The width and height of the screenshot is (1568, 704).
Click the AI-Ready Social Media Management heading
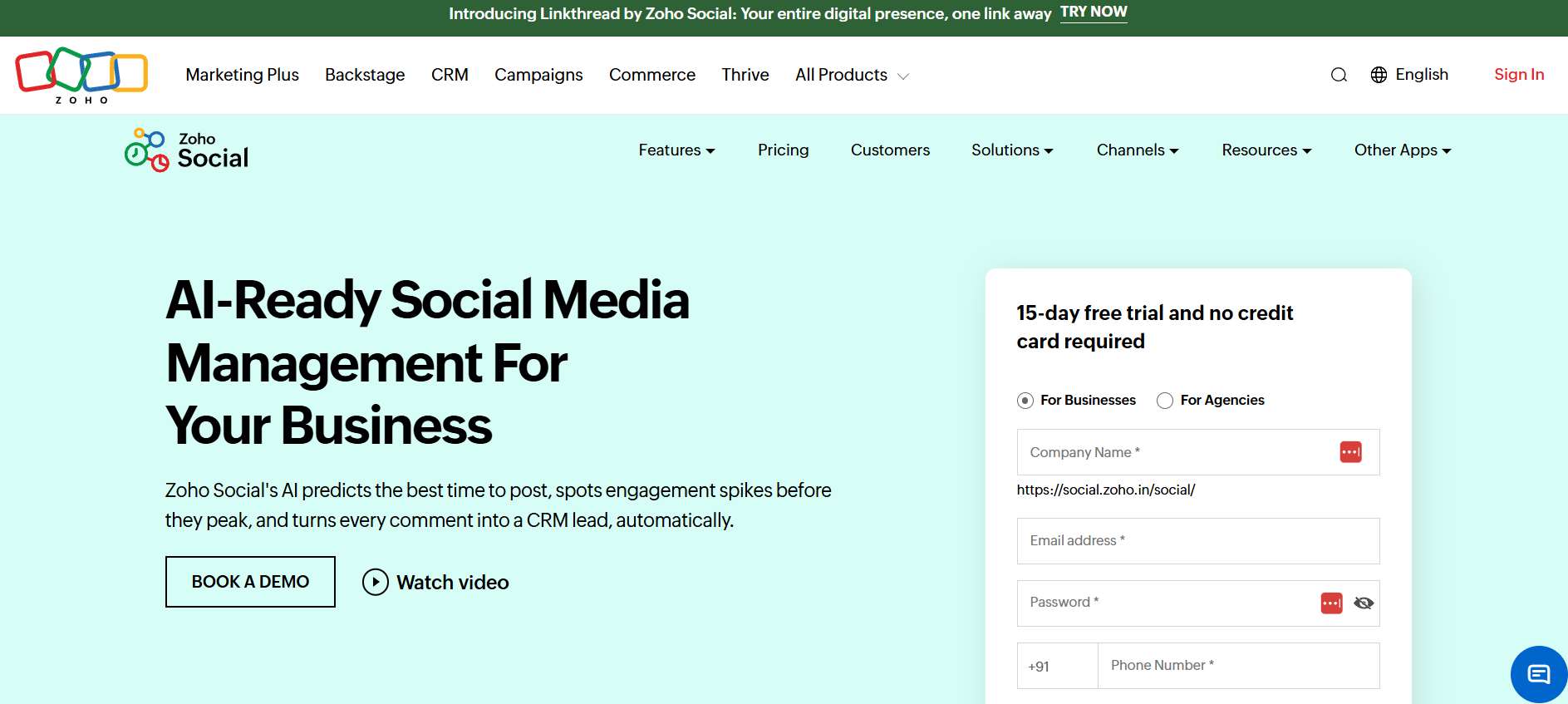[x=428, y=363]
